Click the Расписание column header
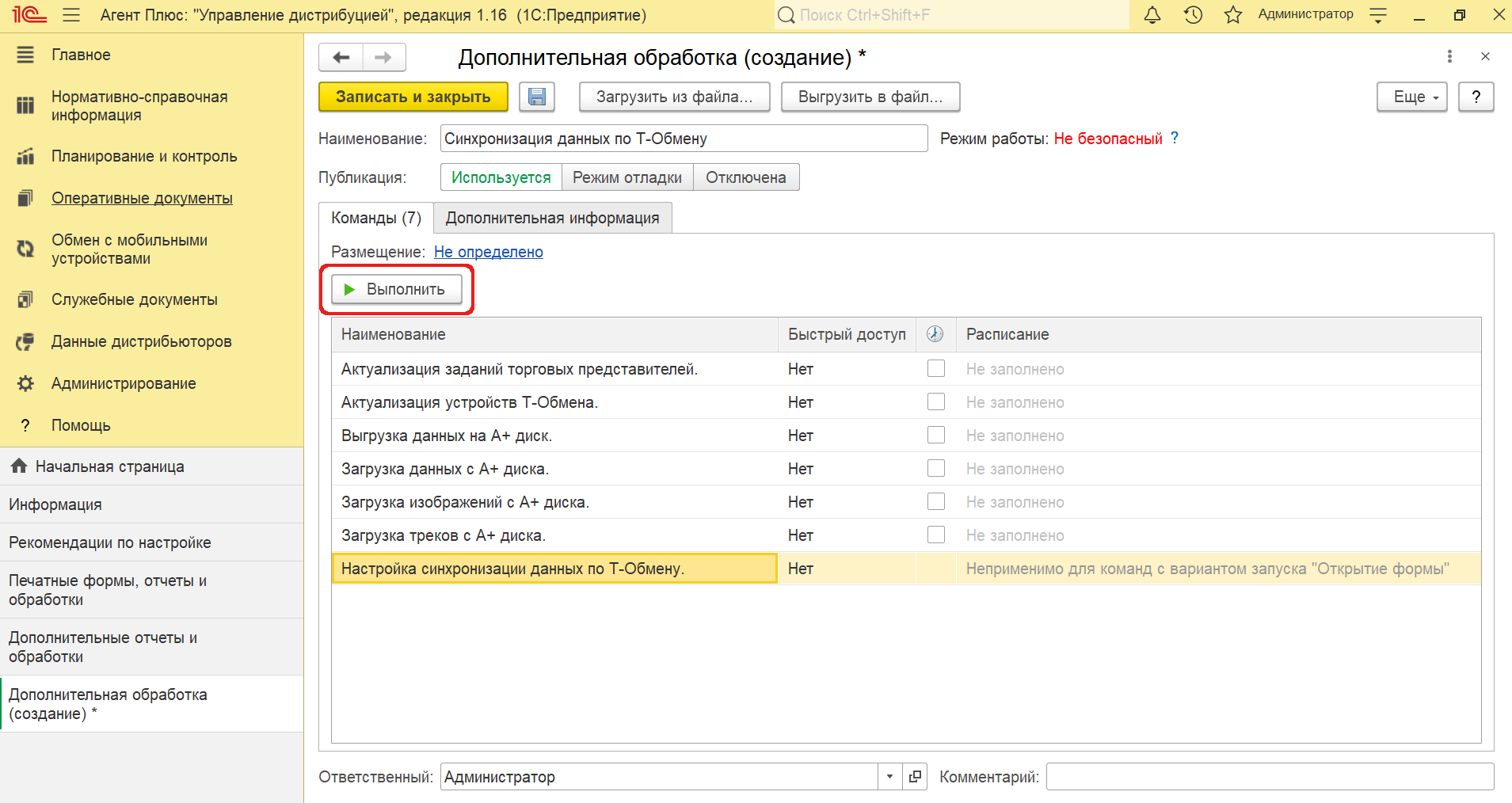The image size is (1512, 803). 1218,334
